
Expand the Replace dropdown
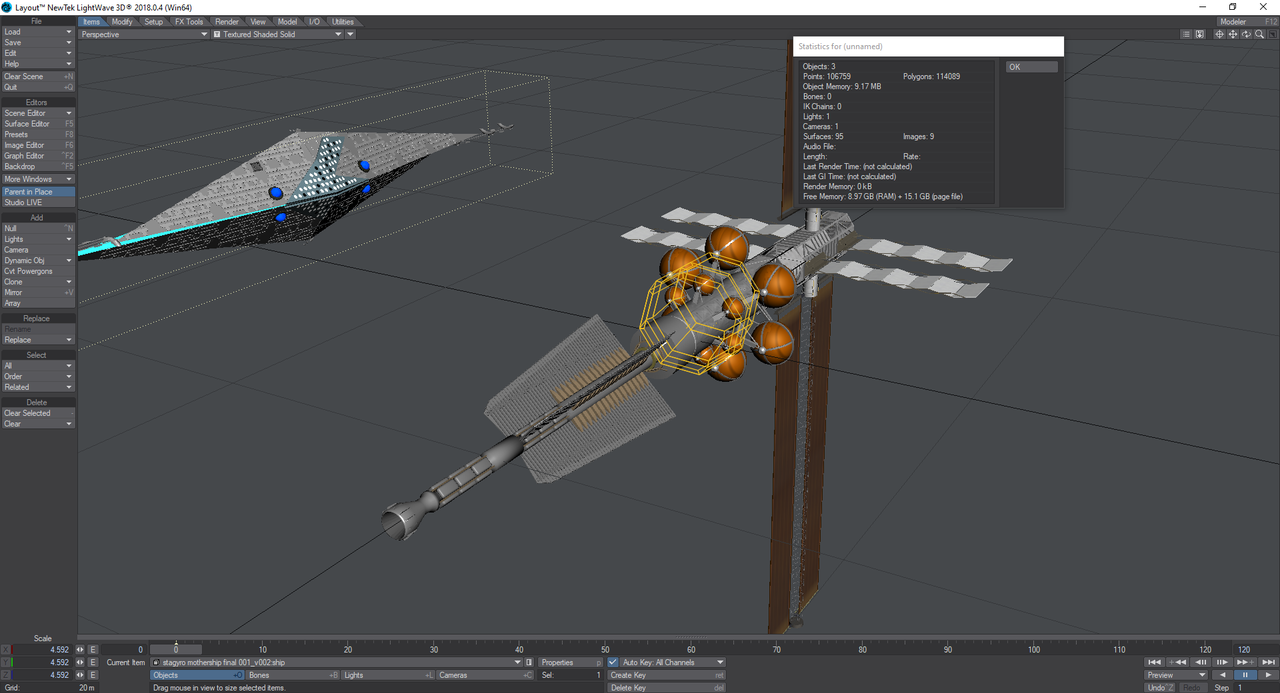(38, 340)
